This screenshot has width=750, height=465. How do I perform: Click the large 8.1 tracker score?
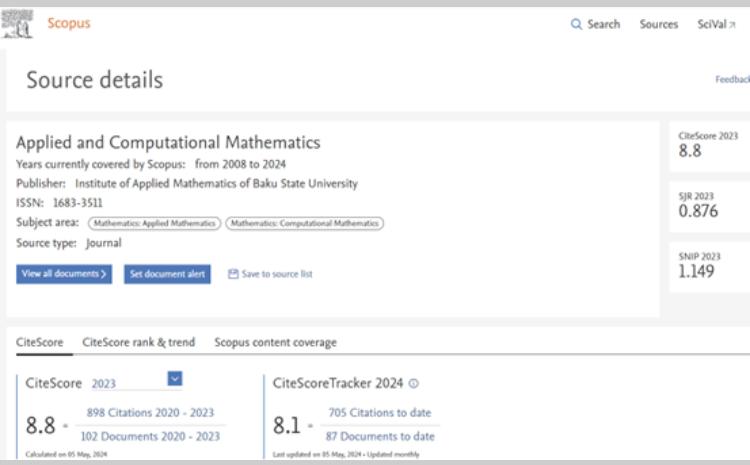click(287, 425)
